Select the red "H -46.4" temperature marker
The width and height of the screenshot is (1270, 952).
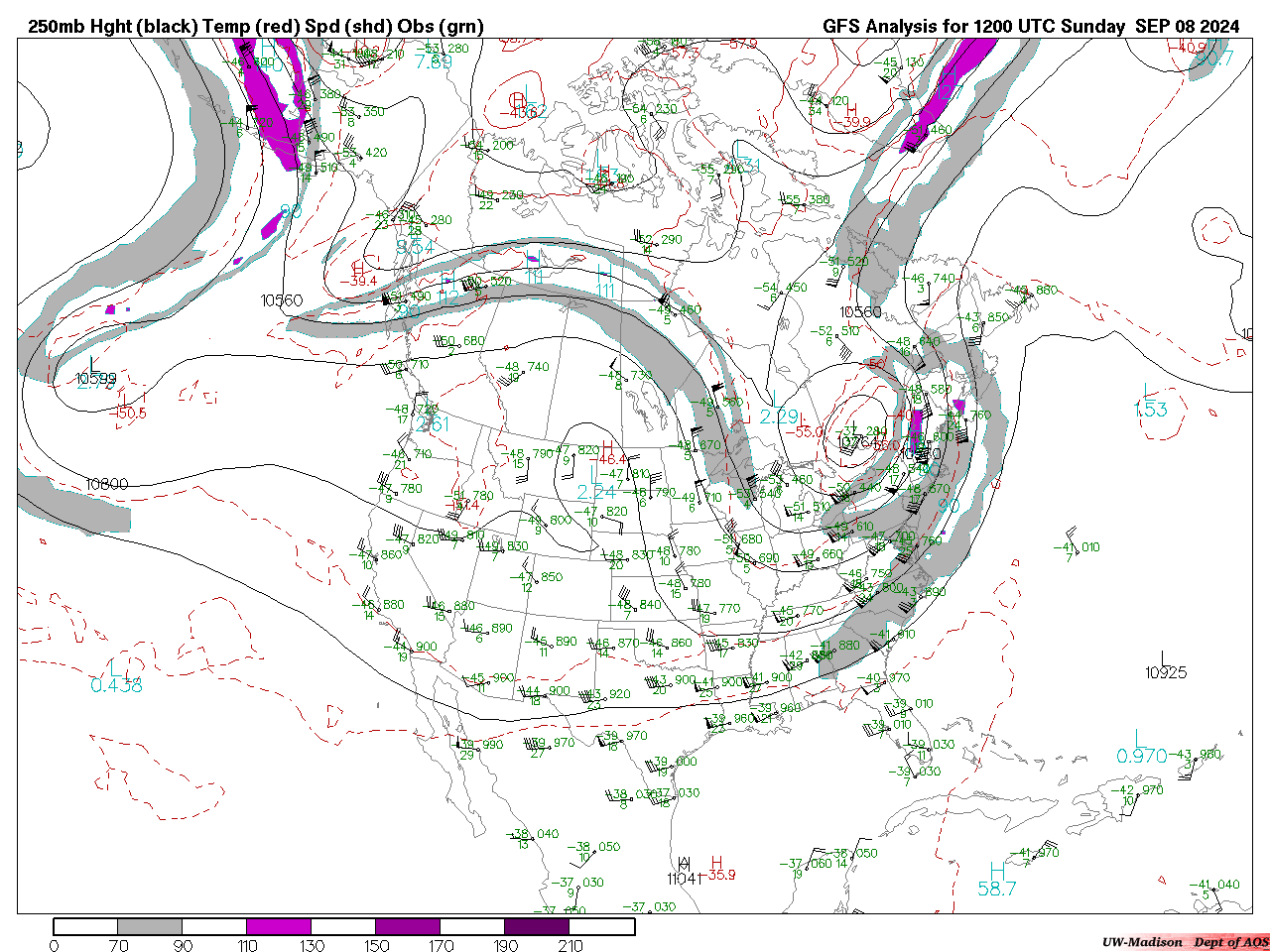point(609,453)
